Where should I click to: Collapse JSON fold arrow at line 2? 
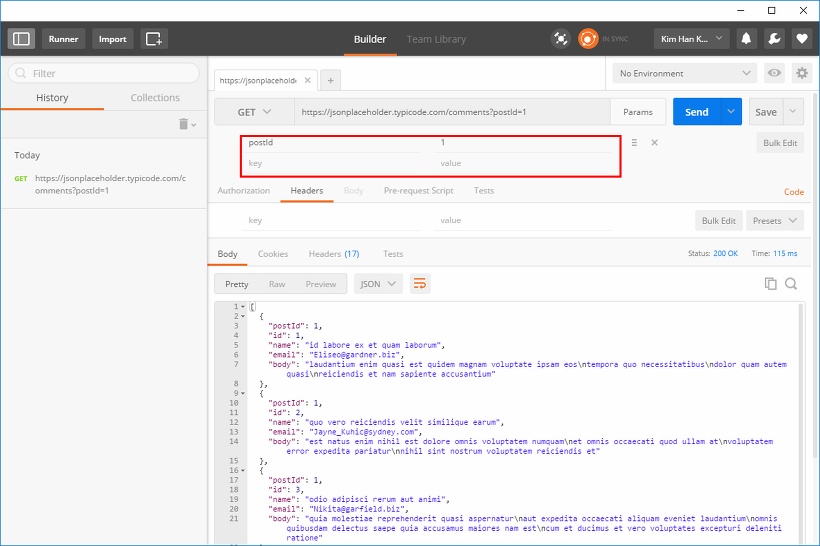[243, 316]
